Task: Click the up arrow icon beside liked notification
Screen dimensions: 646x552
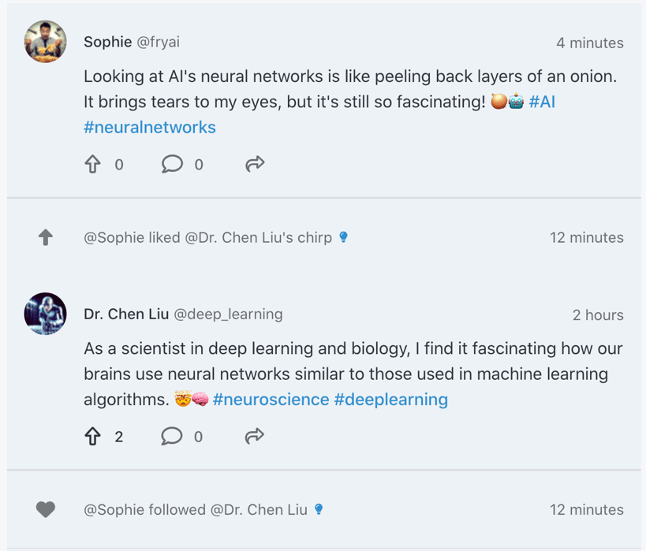Action: coord(45,238)
